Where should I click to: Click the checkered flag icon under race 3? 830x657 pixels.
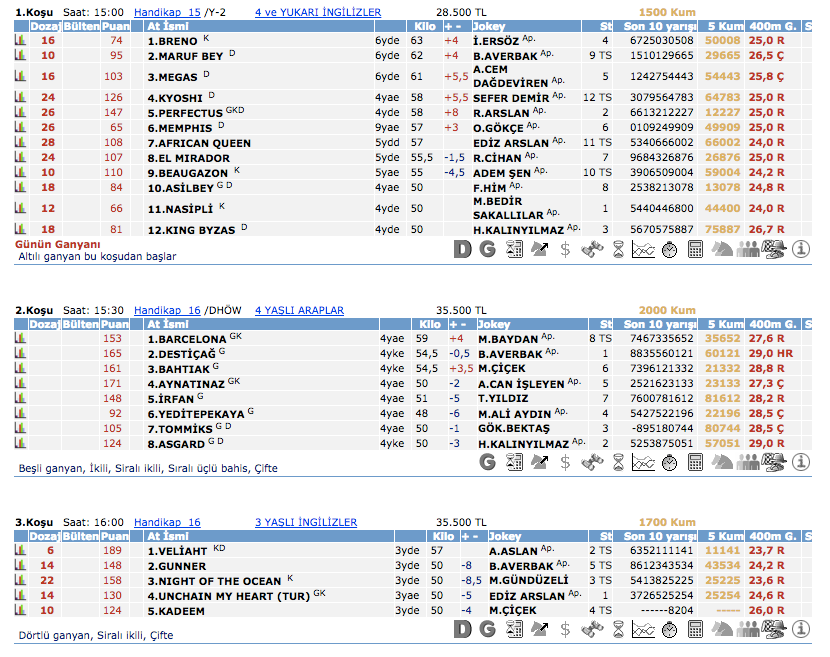[x=774, y=629]
